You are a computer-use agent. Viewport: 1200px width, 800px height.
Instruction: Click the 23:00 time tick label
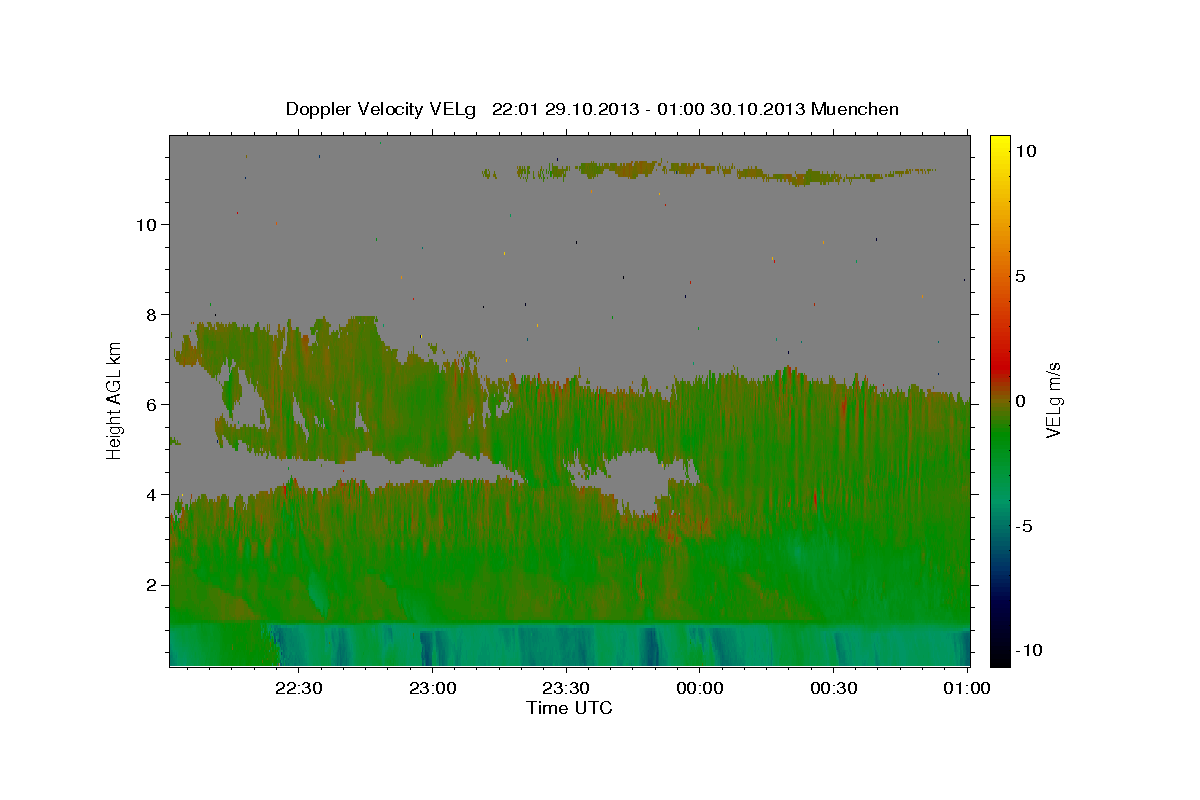(x=433, y=688)
